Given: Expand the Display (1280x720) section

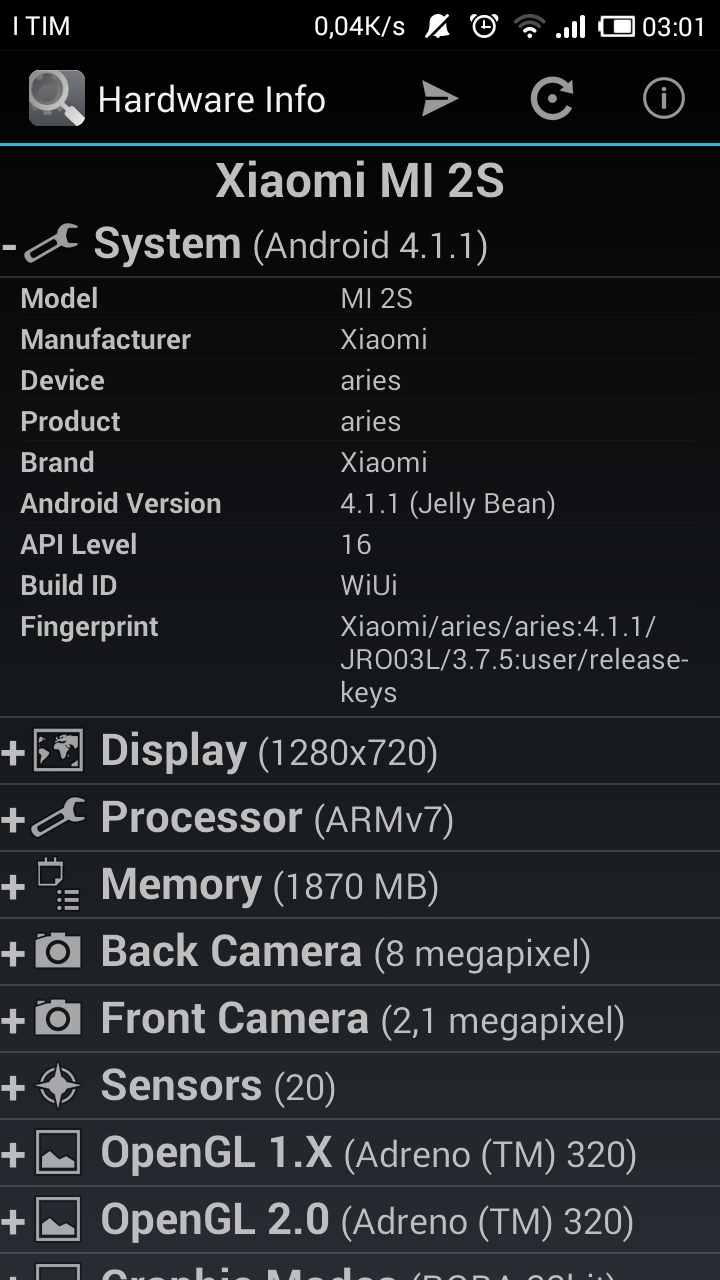Looking at the screenshot, I should tap(360, 751).
